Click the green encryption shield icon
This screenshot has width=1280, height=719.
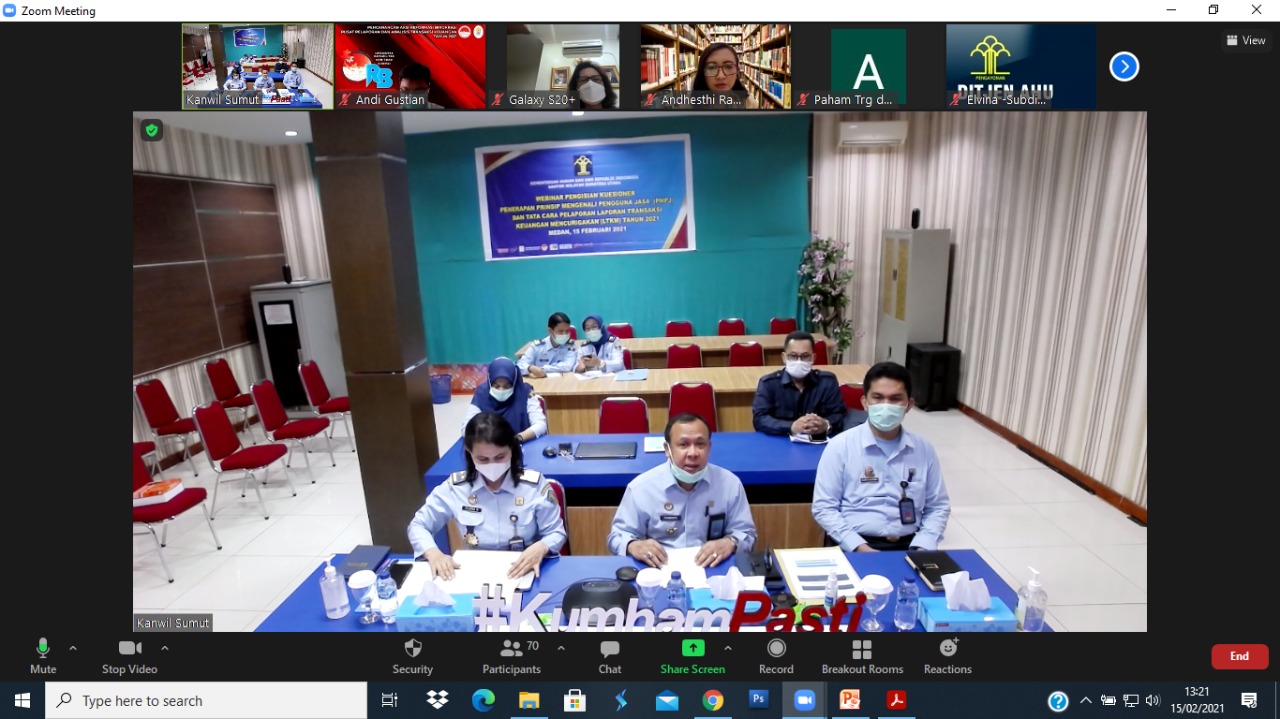151,130
